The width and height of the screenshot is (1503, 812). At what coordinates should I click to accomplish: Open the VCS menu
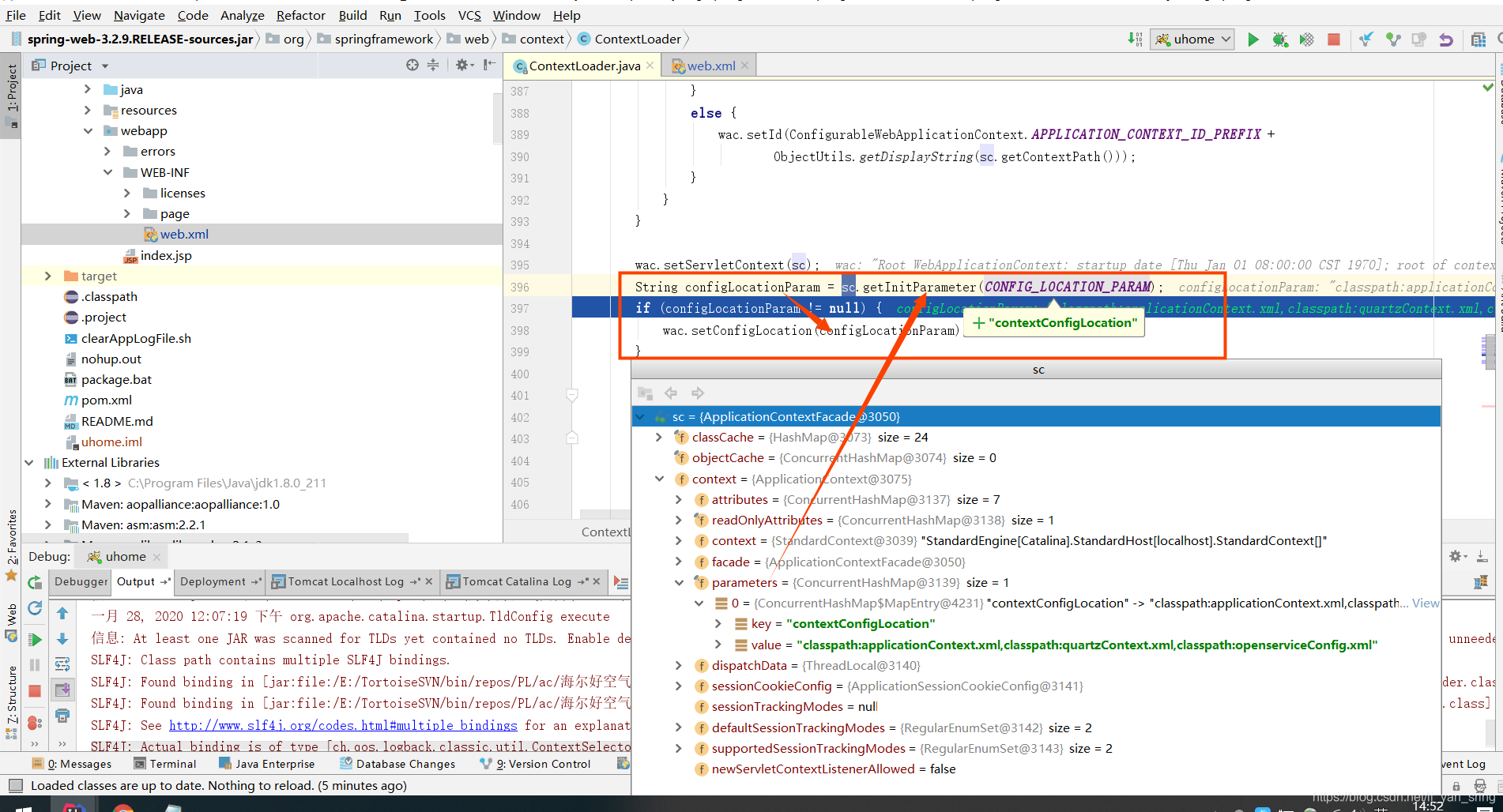pos(469,15)
